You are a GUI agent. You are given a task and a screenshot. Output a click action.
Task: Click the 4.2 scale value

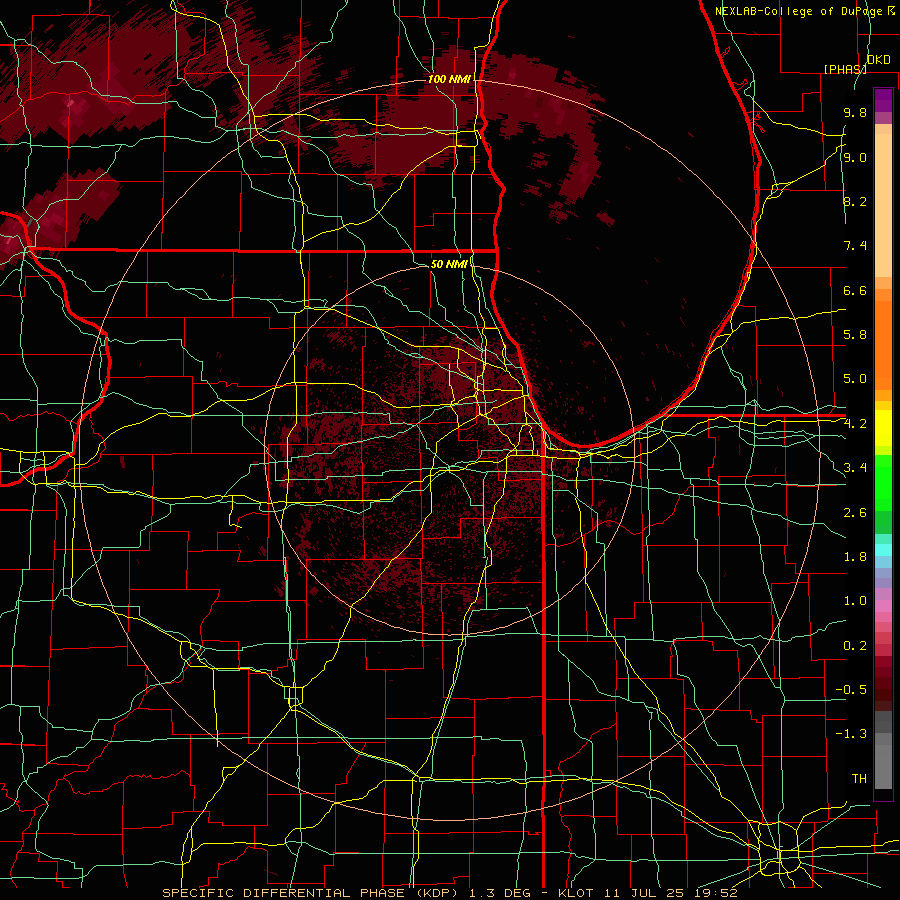point(855,424)
